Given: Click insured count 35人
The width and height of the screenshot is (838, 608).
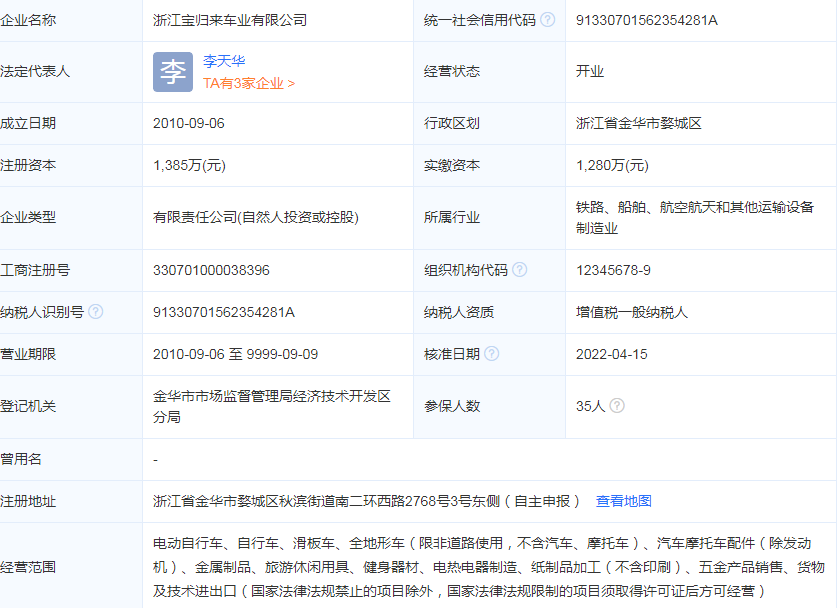Looking at the screenshot, I should (591, 406).
